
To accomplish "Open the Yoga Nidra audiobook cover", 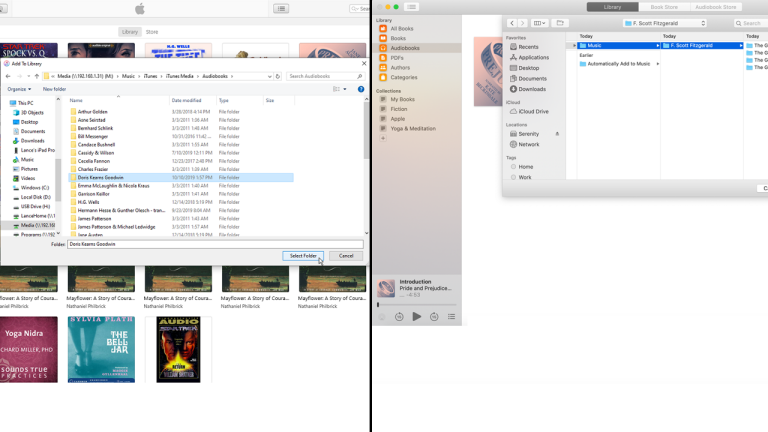I will pyautogui.click(x=29, y=349).
